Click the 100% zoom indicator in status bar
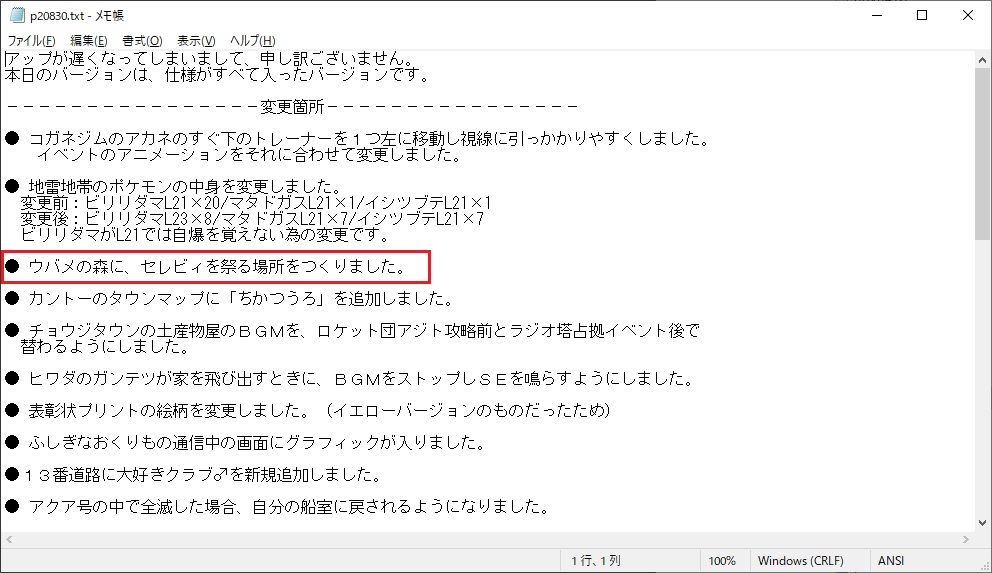Screen dimensions: 992x573 pyautogui.click(x=722, y=561)
